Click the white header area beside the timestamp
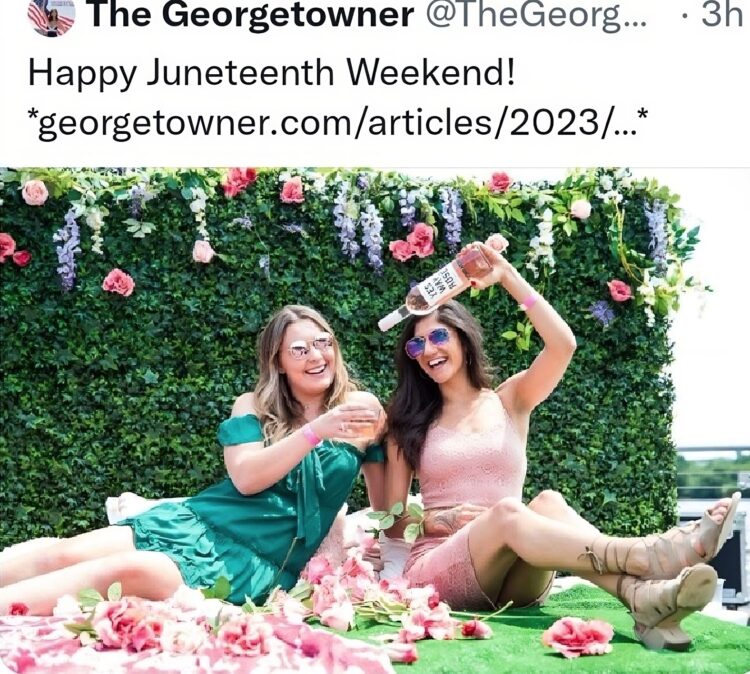 point(673,17)
